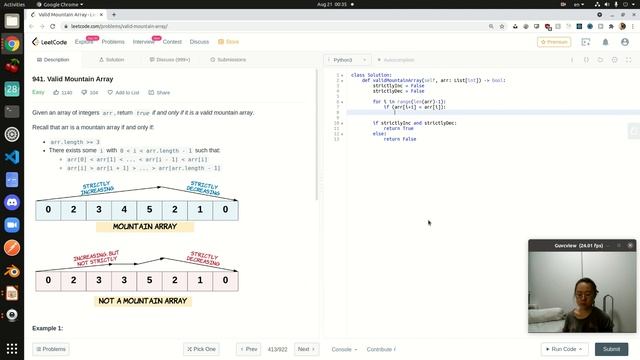Reset code to default icon

600,60
